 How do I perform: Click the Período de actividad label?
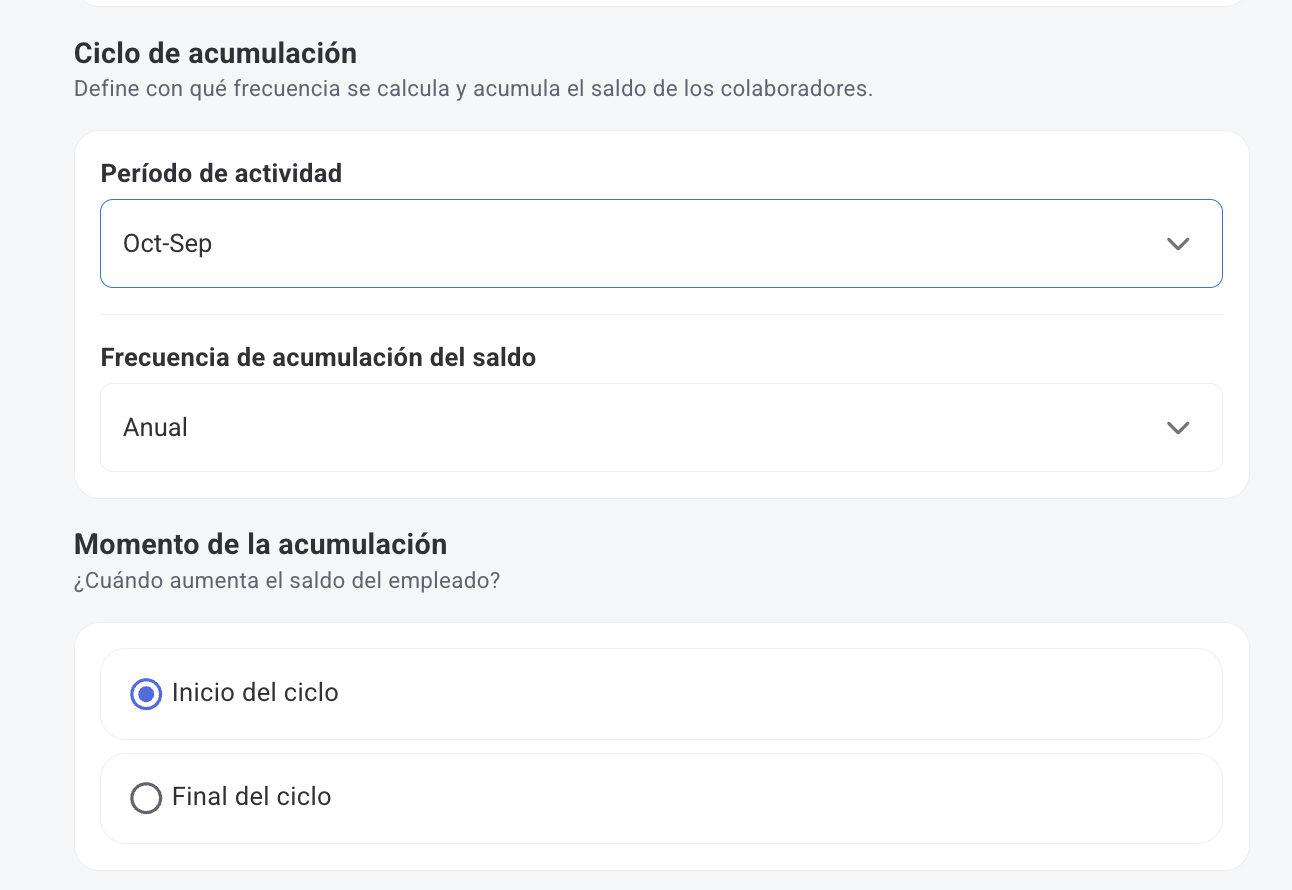pyautogui.click(x=221, y=173)
